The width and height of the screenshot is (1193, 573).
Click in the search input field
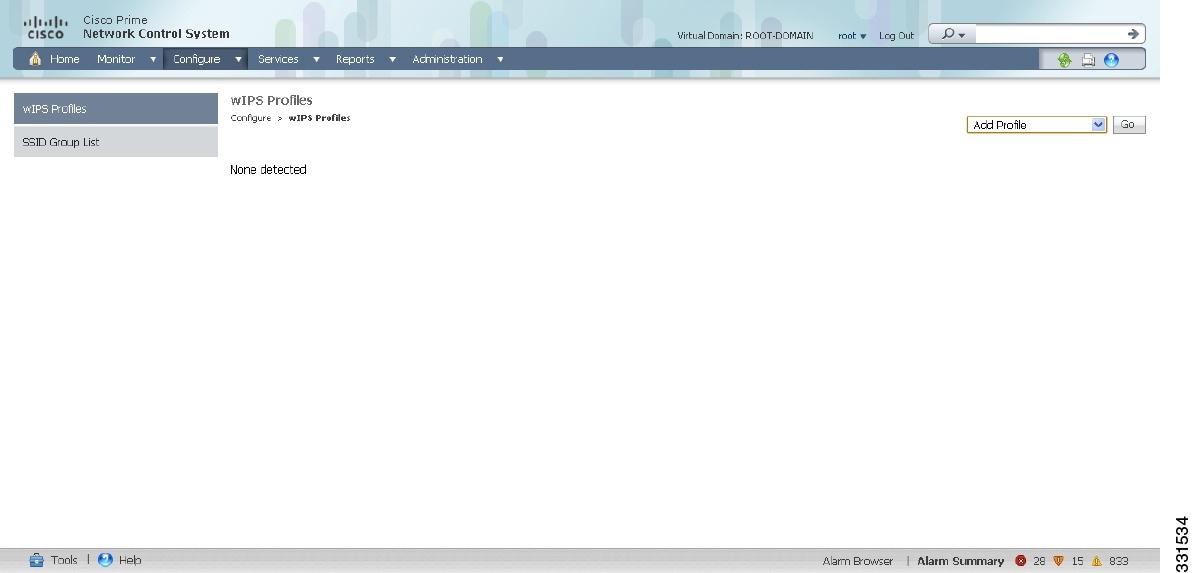pyautogui.click(x=1050, y=33)
